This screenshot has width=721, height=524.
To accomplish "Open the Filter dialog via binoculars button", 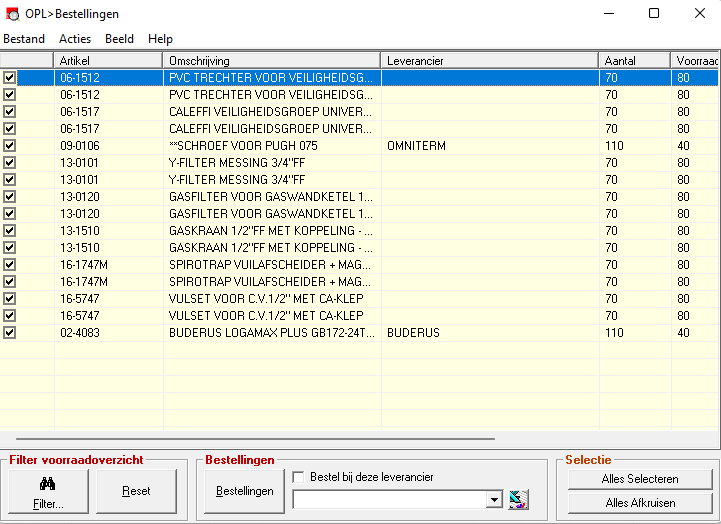I will (48, 491).
